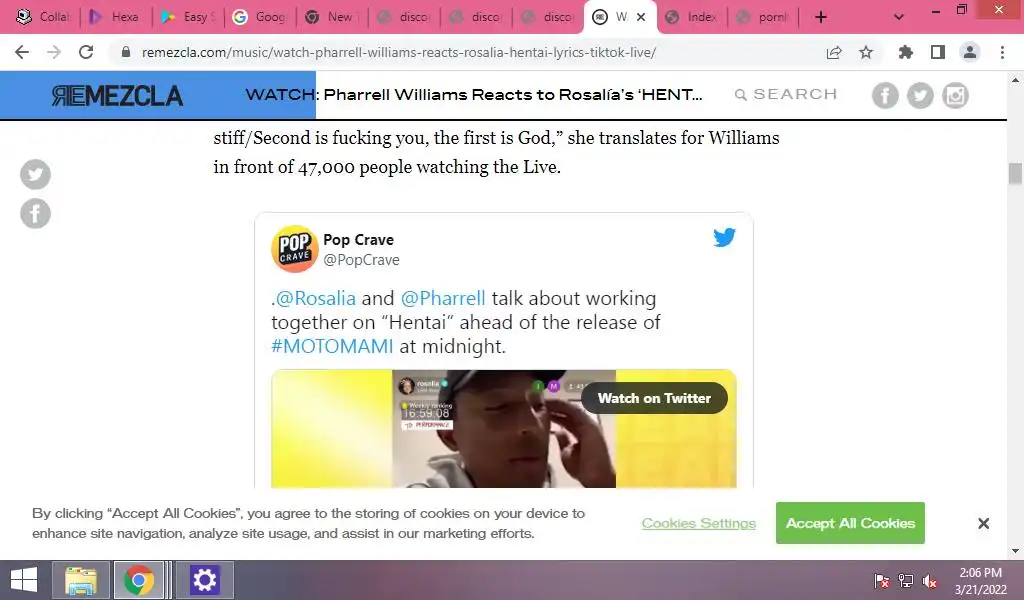Open File Explorer from taskbar
The width and height of the screenshot is (1024, 600).
(x=81, y=580)
